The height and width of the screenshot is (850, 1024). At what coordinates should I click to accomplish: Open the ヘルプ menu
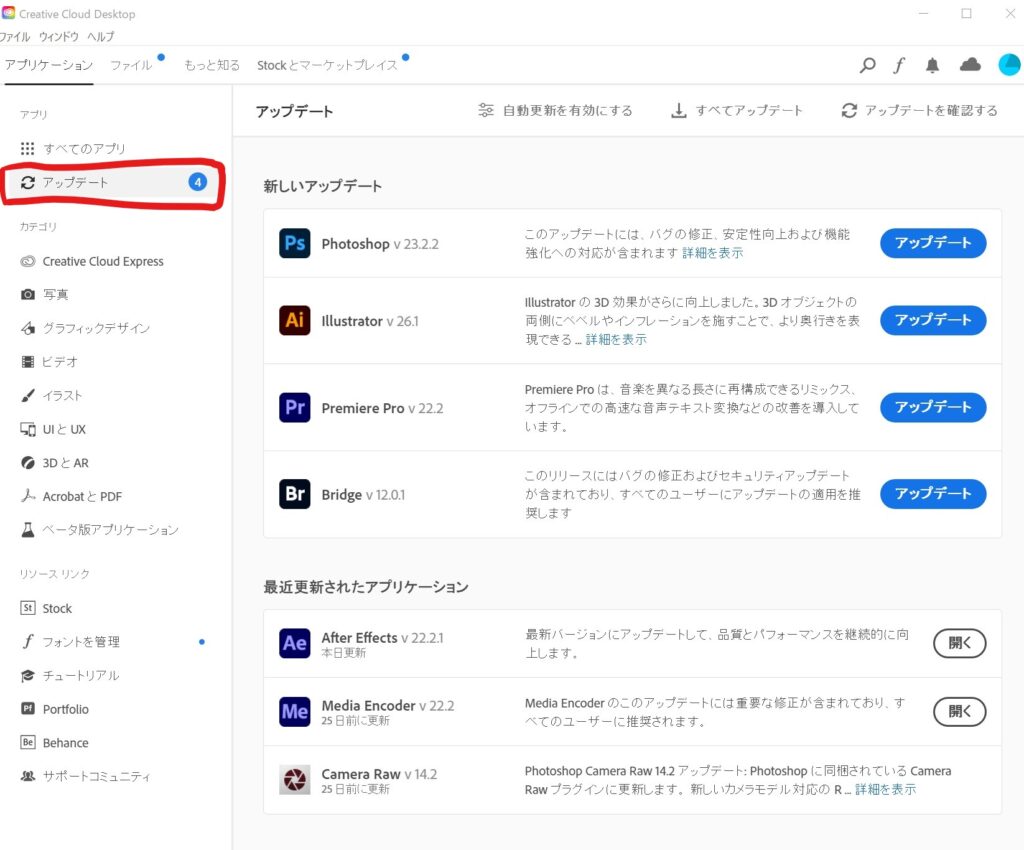[x=101, y=37]
